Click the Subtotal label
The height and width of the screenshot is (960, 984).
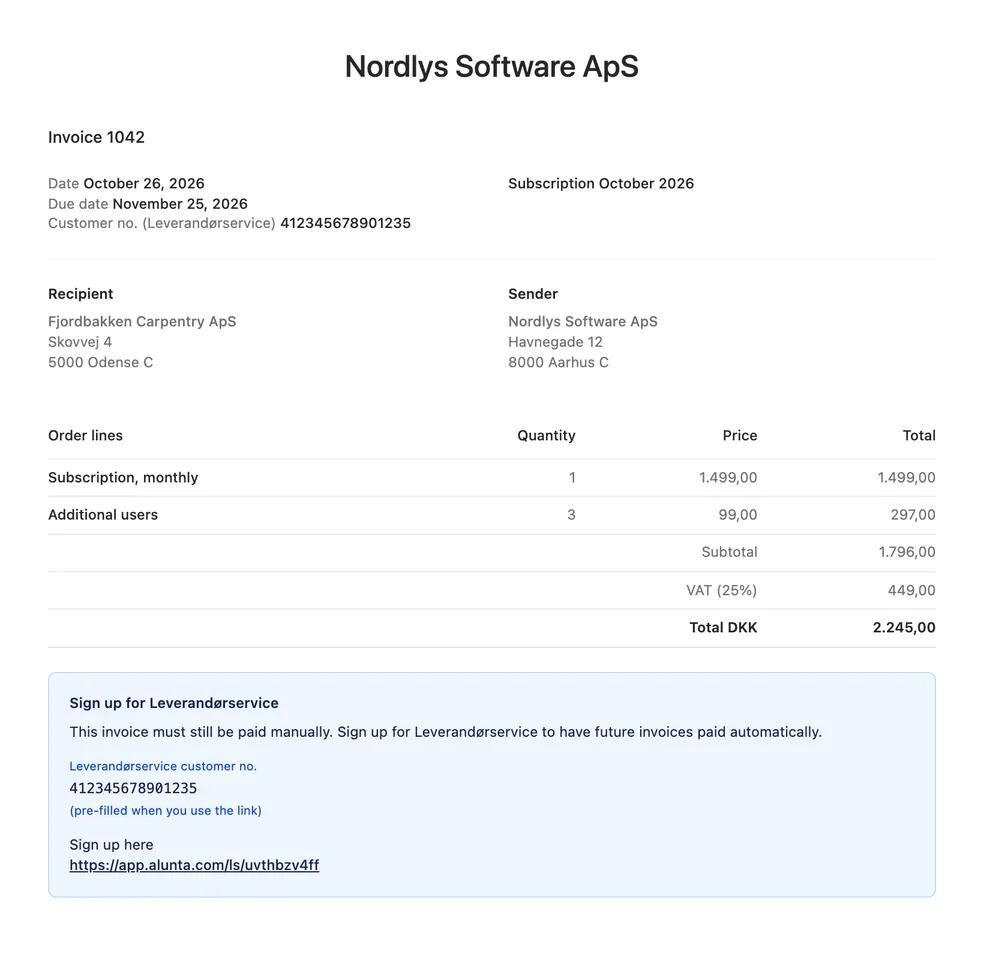click(729, 552)
